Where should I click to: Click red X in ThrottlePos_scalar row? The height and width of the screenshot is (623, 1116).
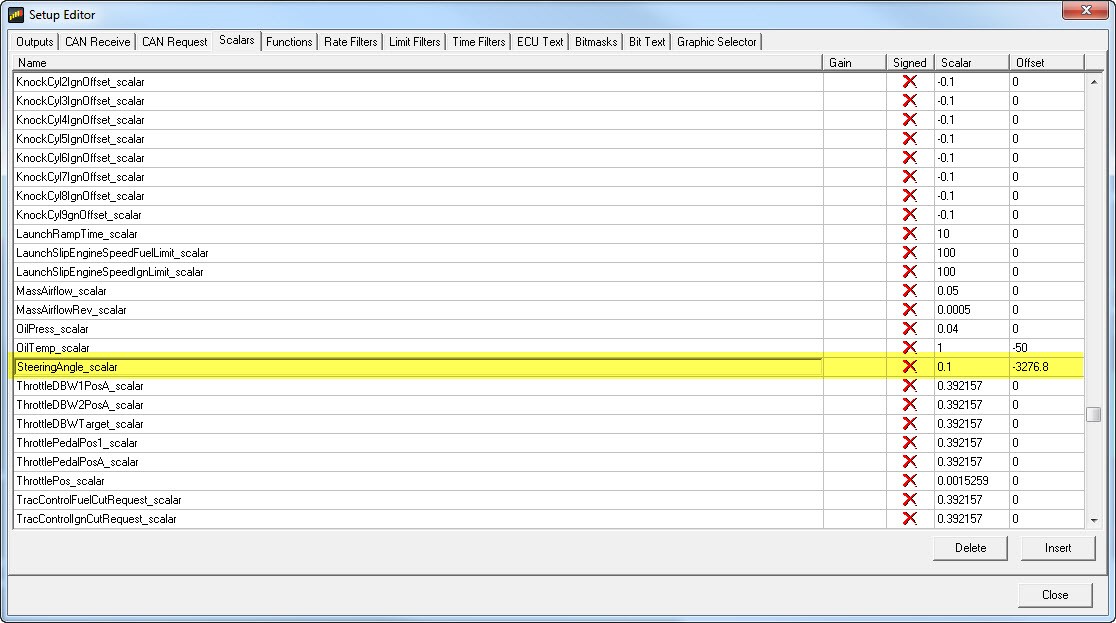(909, 481)
